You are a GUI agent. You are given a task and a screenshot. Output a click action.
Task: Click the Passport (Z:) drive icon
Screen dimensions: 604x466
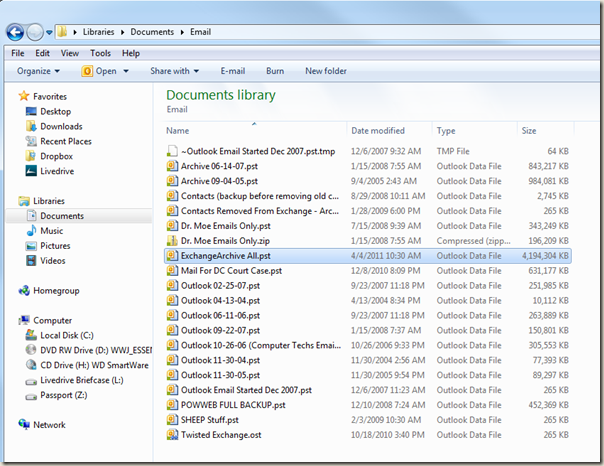click(x=32, y=395)
